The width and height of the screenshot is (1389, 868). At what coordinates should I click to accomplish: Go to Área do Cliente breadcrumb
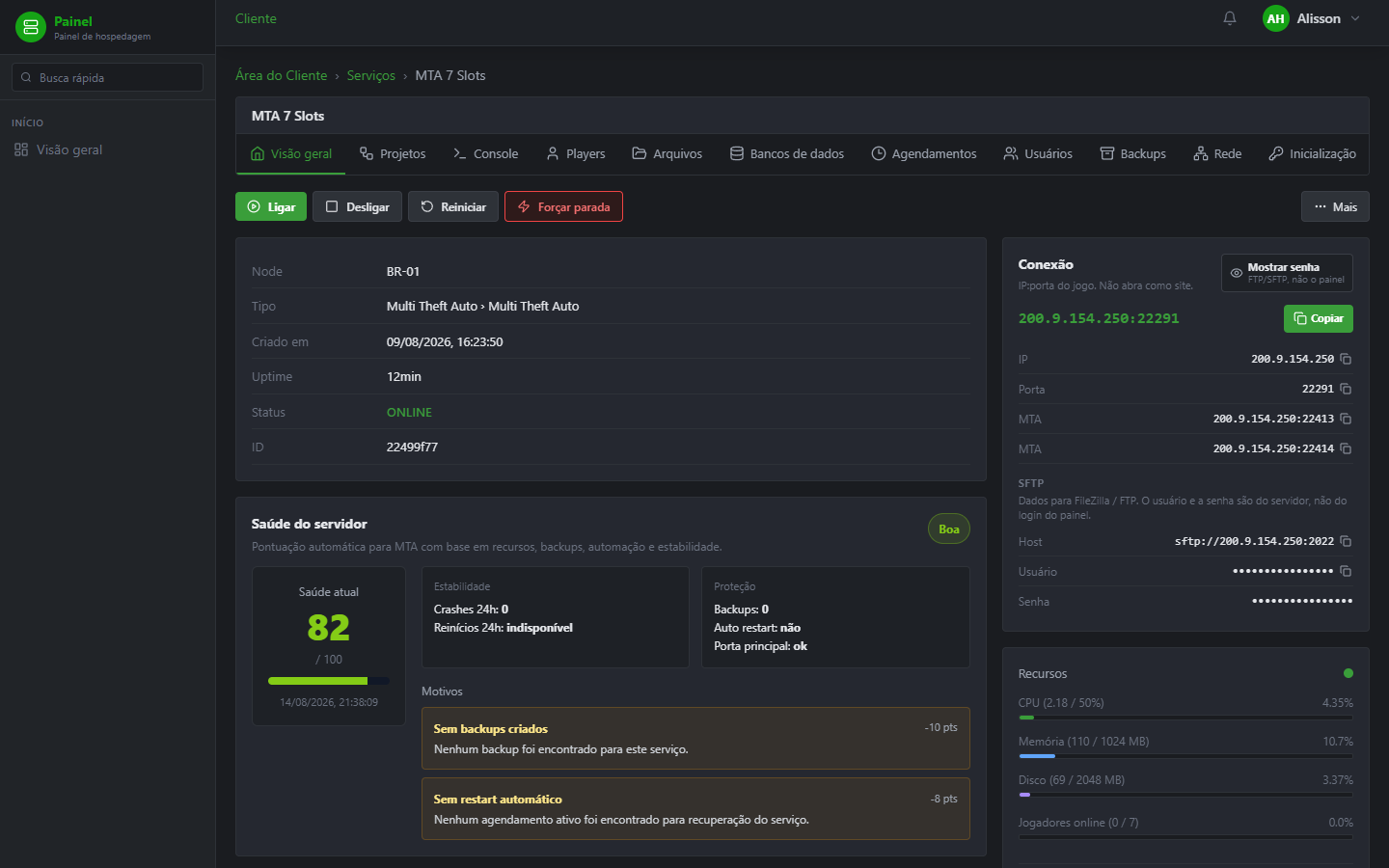point(281,75)
